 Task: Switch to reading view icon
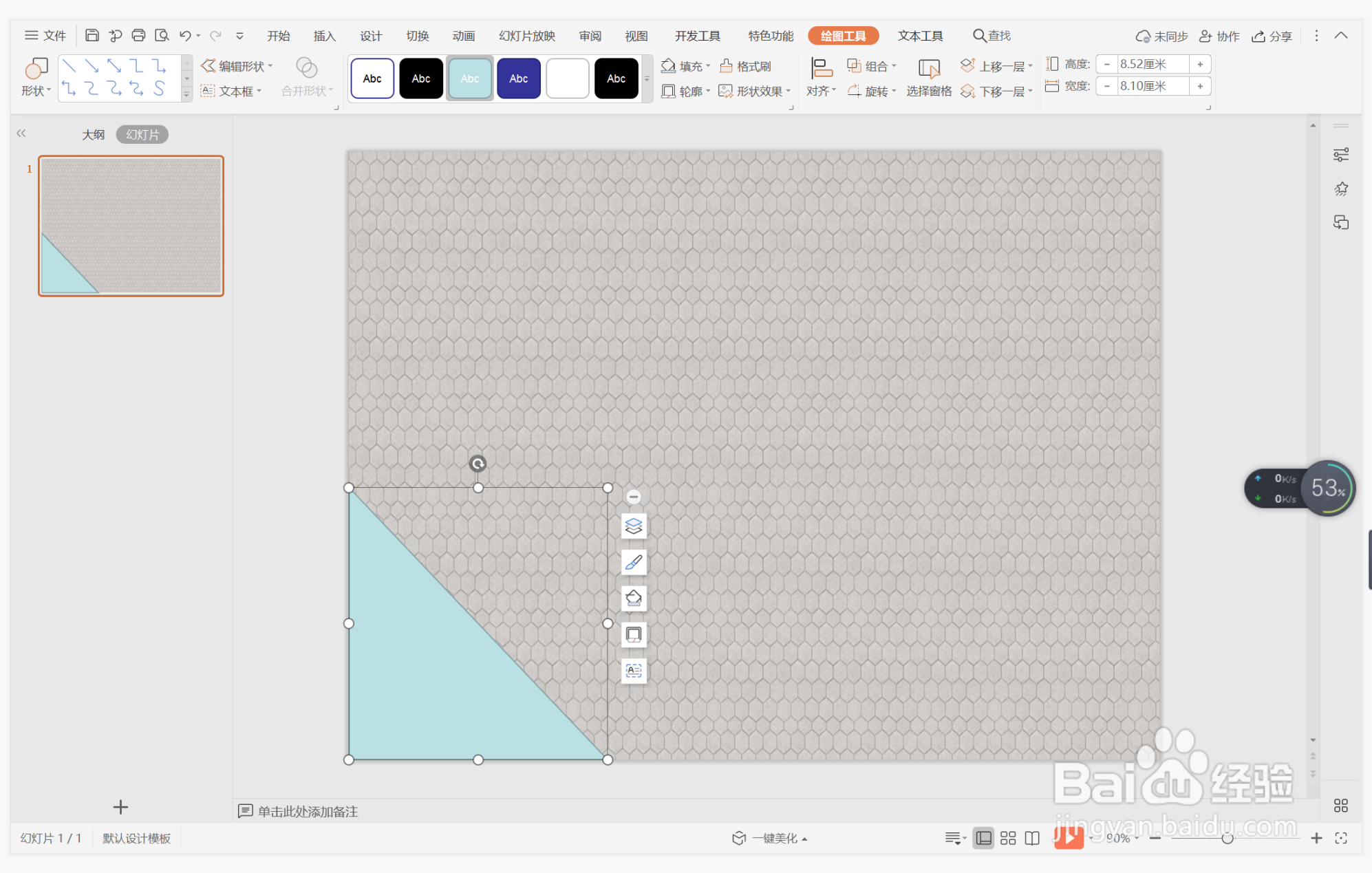coord(1032,838)
